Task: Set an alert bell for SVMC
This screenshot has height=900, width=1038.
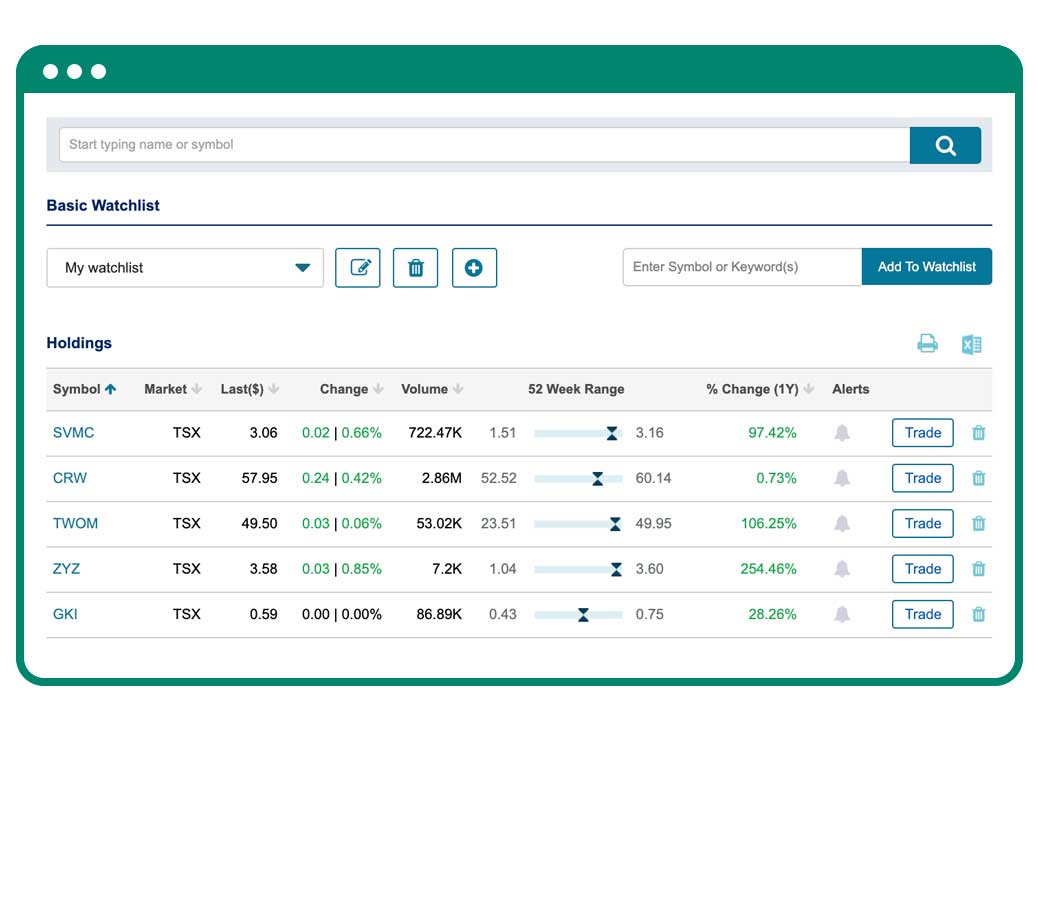Action: tap(842, 432)
